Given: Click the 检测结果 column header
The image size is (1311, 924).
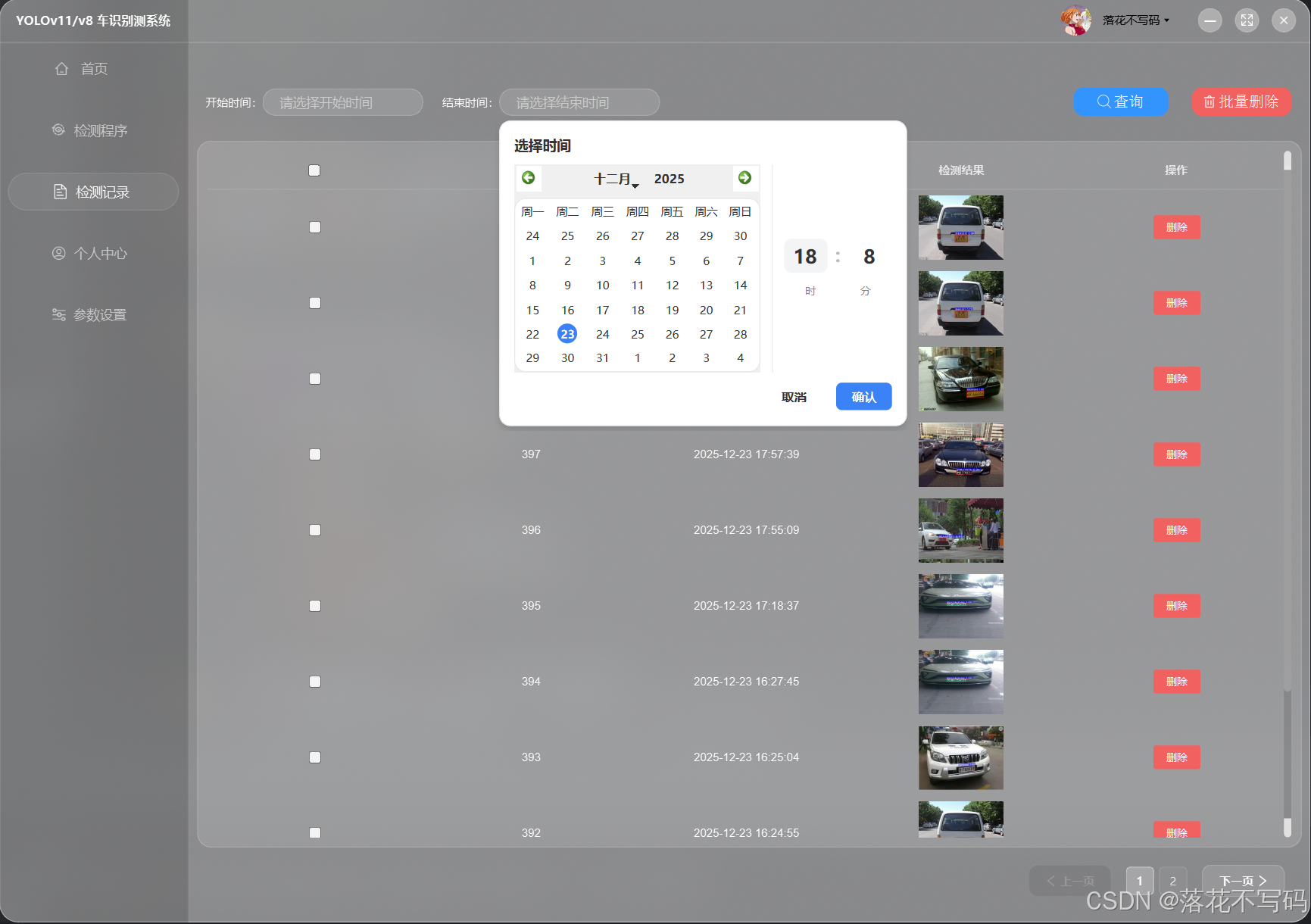Looking at the screenshot, I should [961, 170].
